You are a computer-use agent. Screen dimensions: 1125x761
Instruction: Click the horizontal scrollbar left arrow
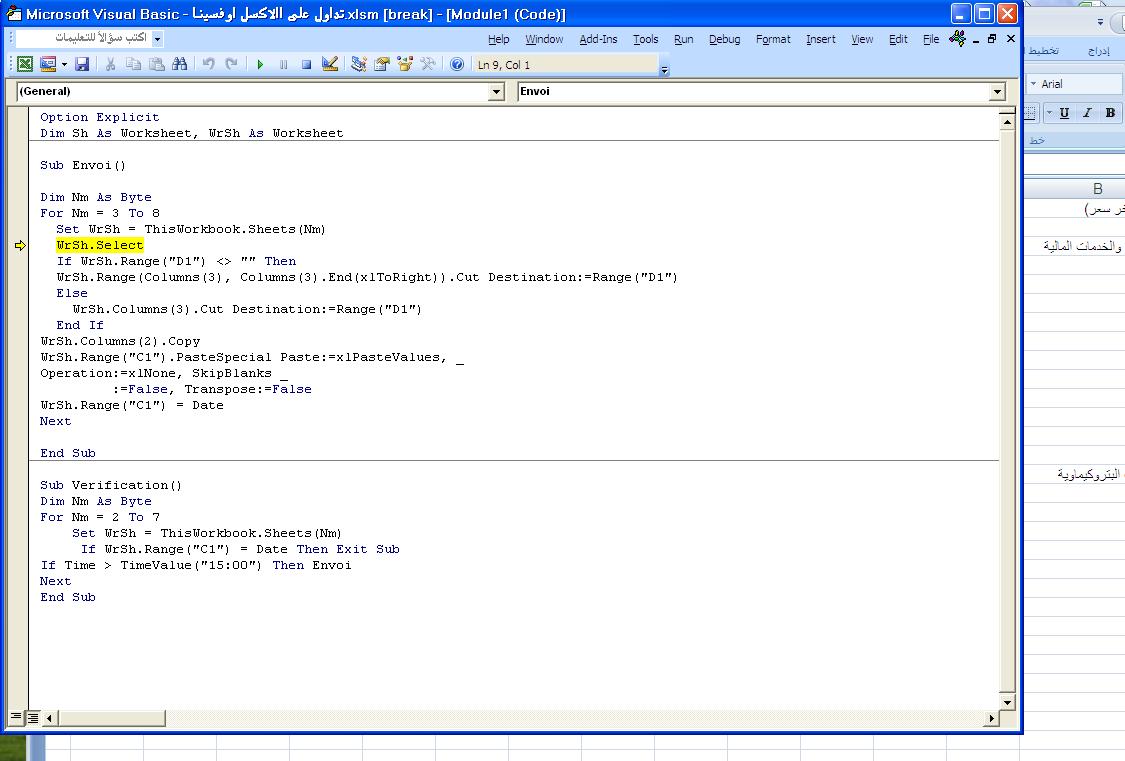(x=50, y=718)
